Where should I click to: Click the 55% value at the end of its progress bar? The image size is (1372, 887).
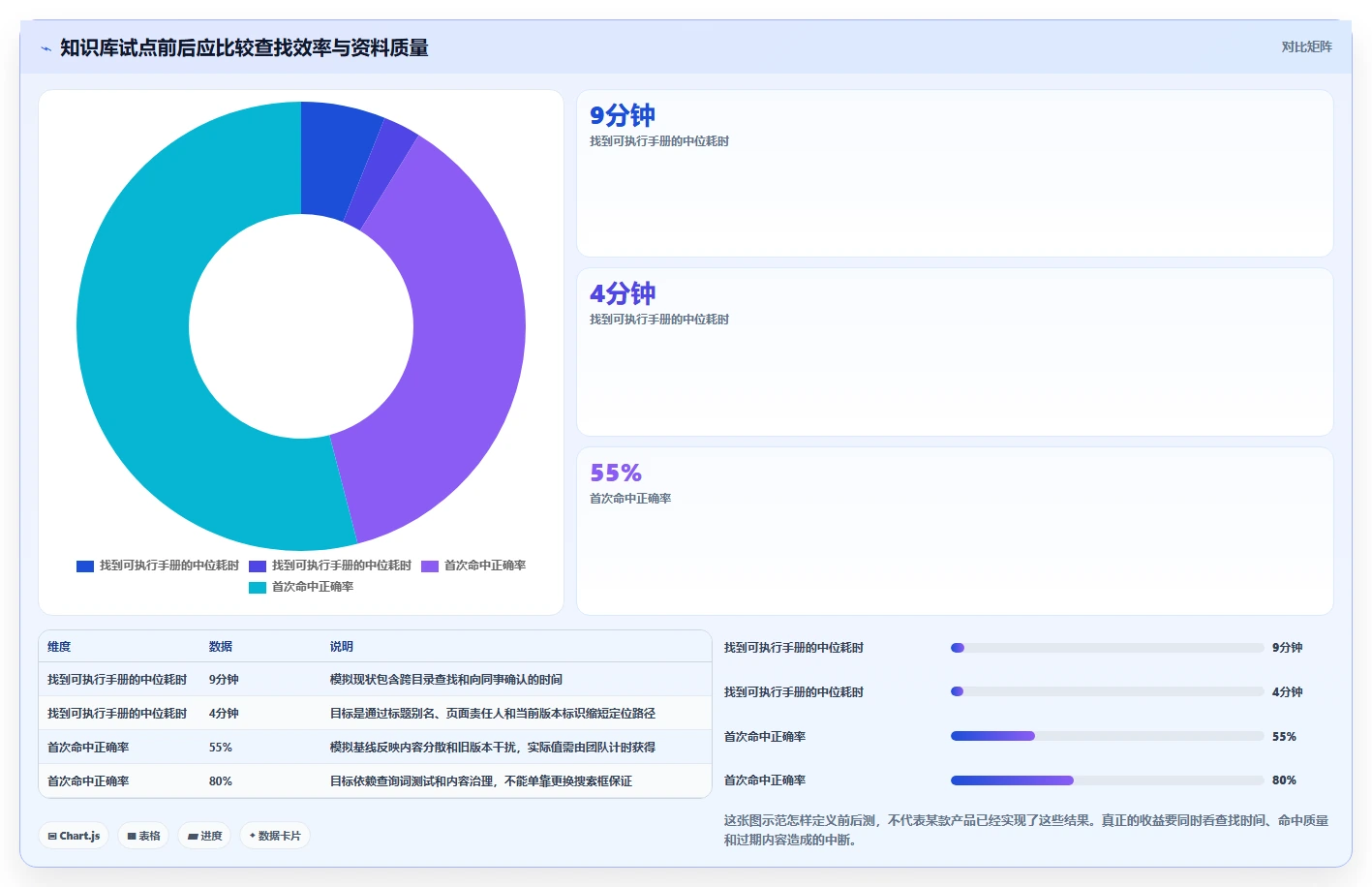pyautogui.click(x=1284, y=737)
